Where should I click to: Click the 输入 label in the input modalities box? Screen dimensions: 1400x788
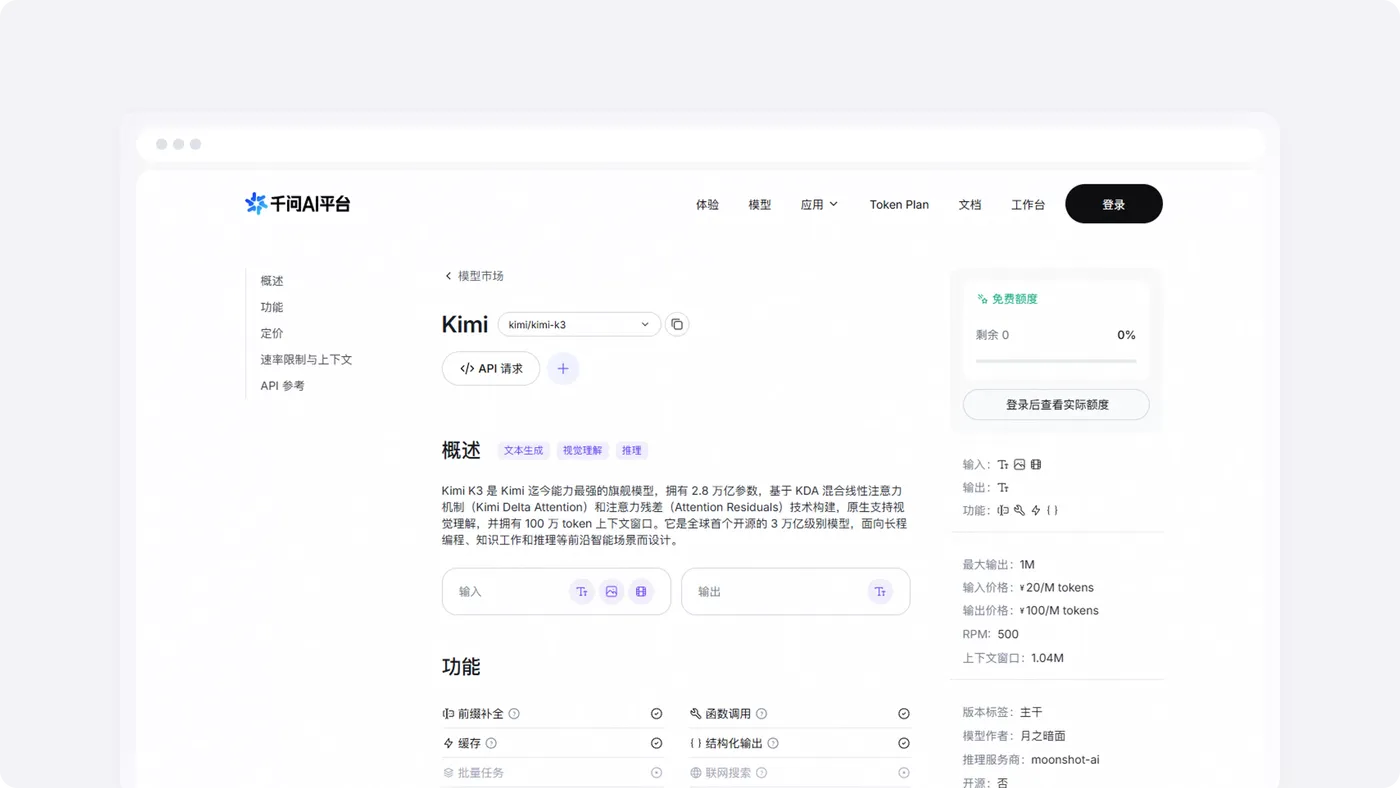coord(470,592)
